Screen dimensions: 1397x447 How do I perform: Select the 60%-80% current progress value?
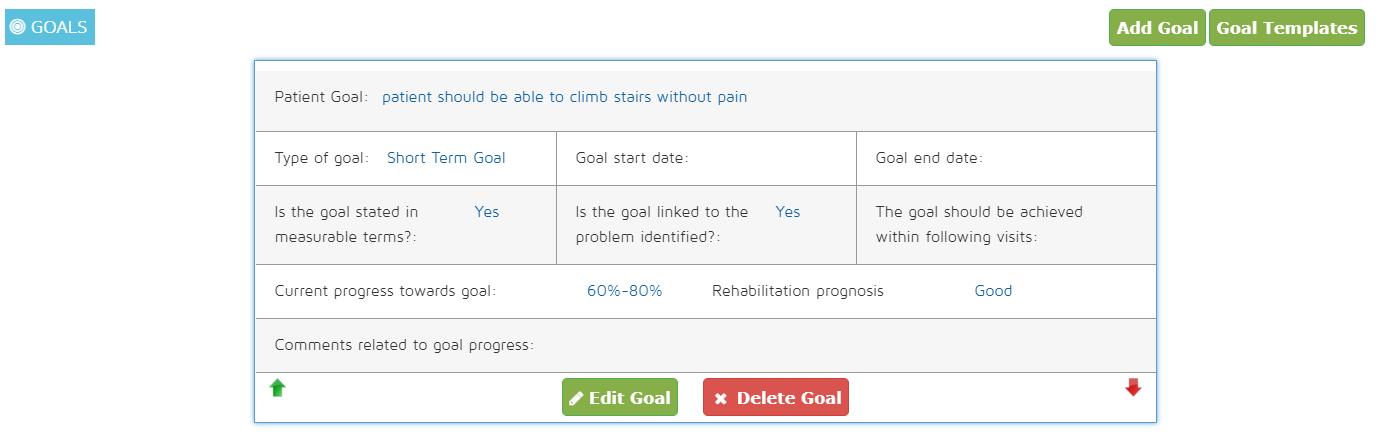click(624, 291)
